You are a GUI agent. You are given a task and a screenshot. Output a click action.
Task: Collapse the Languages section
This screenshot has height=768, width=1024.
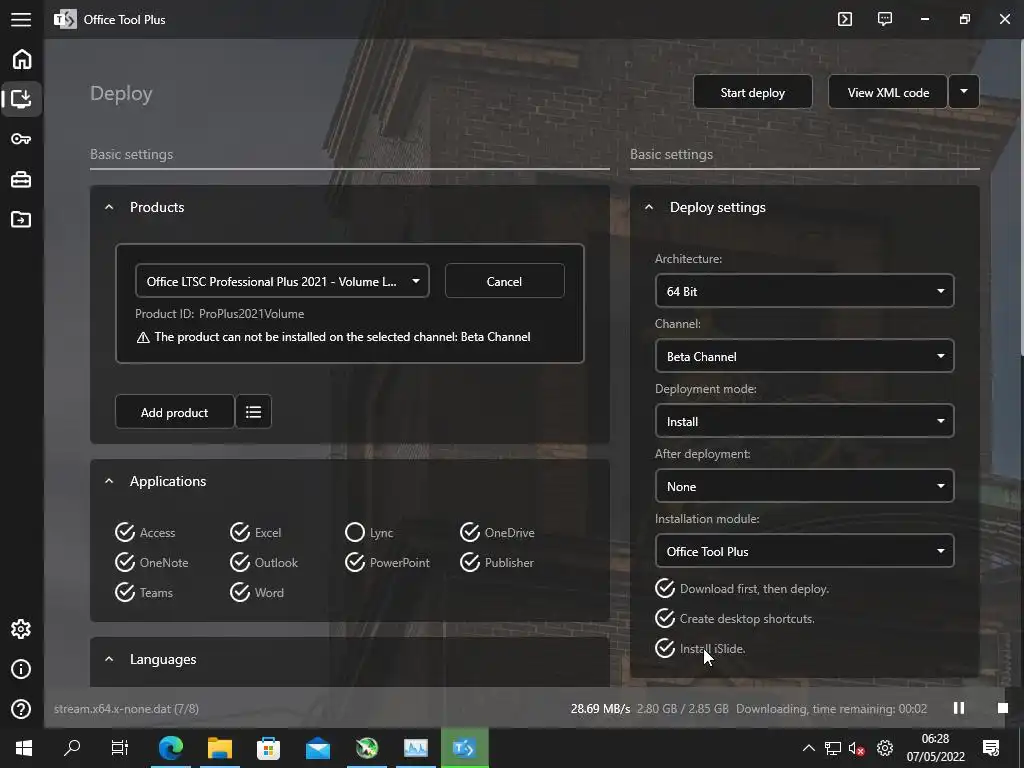(x=109, y=660)
